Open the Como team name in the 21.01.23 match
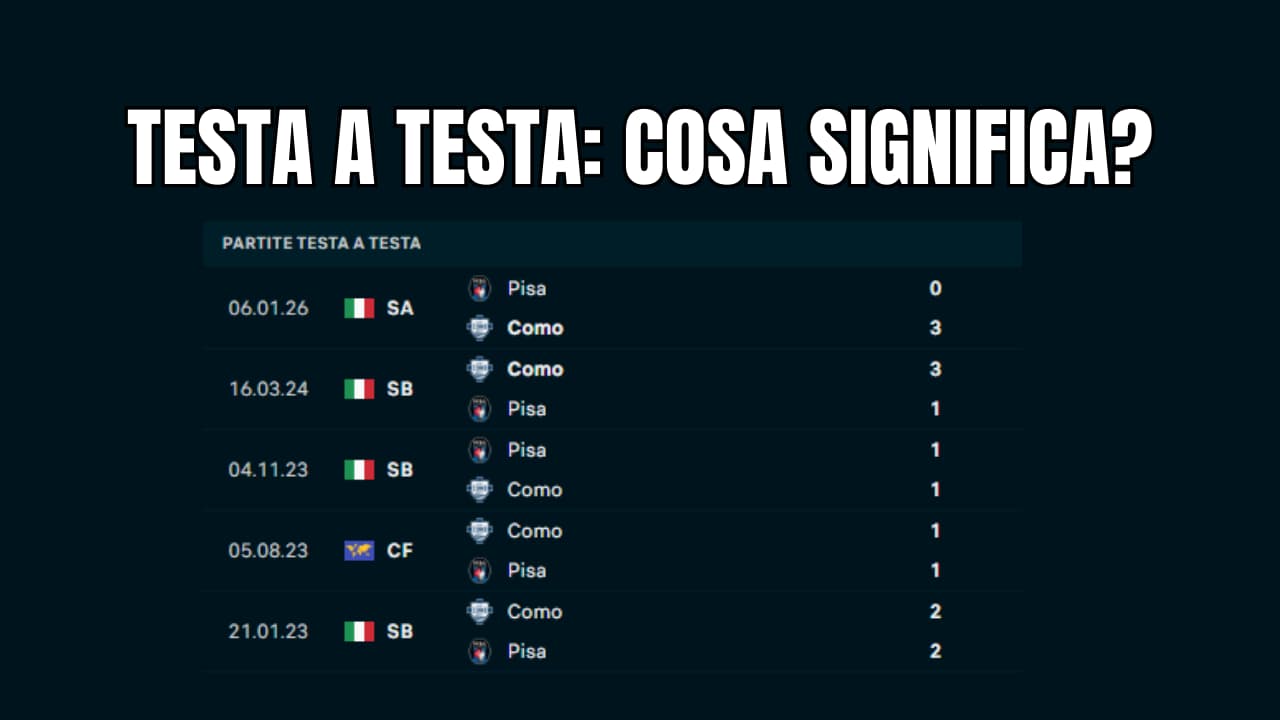Screen dimensions: 1280x720 coord(535,611)
